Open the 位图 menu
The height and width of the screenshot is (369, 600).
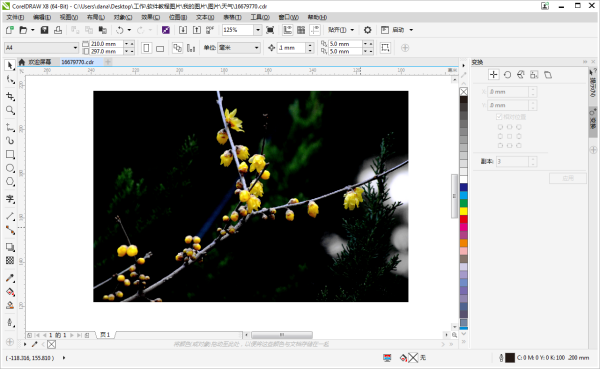(178, 17)
